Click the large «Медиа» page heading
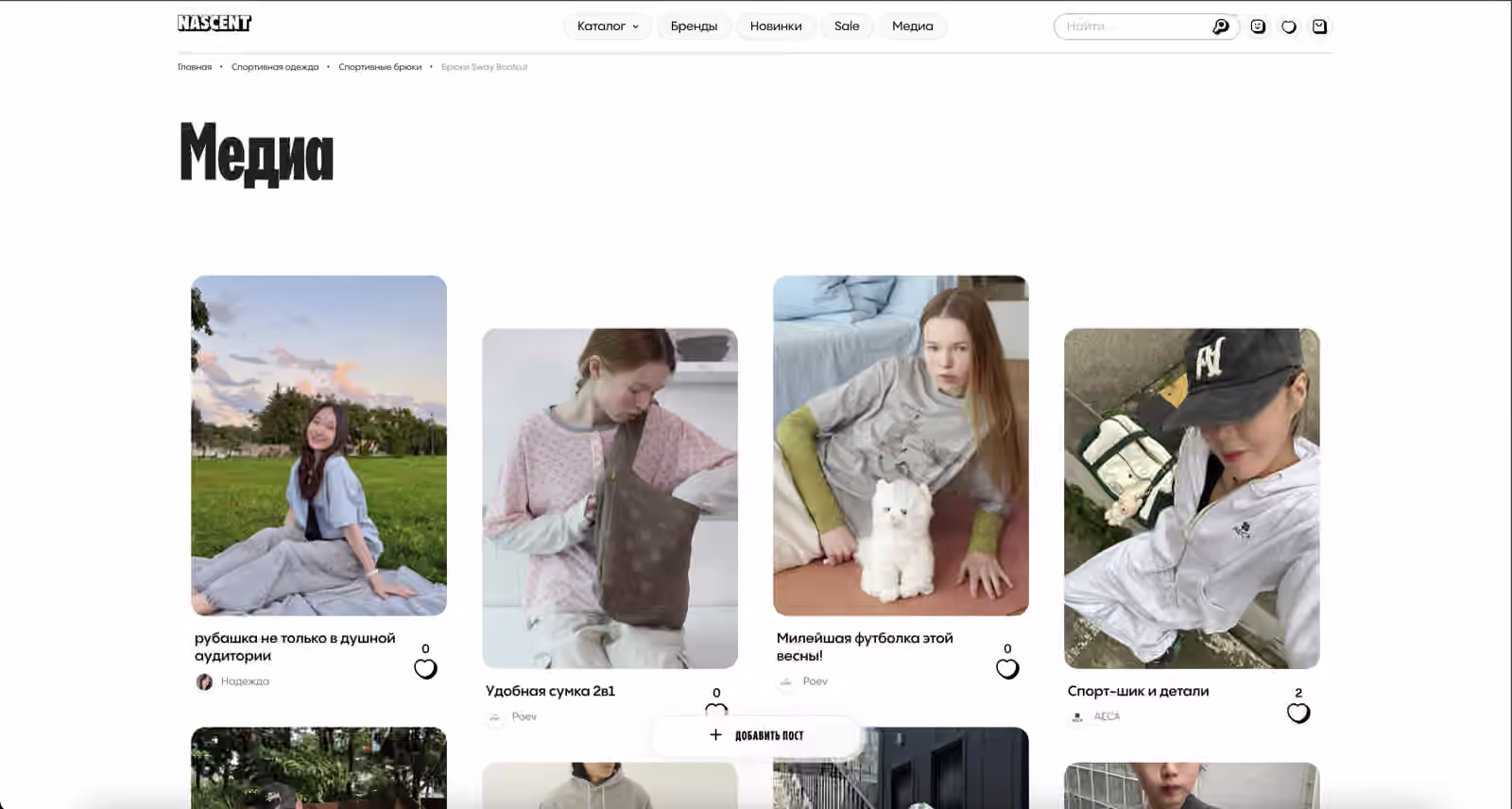Image resolution: width=1512 pixels, height=809 pixels. [256, 153]
